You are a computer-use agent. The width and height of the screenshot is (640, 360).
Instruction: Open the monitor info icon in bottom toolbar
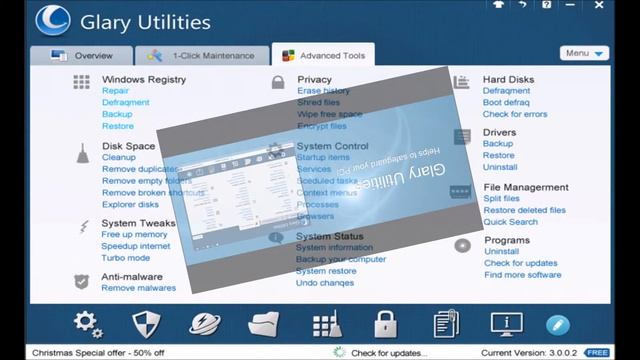point(507,324)
